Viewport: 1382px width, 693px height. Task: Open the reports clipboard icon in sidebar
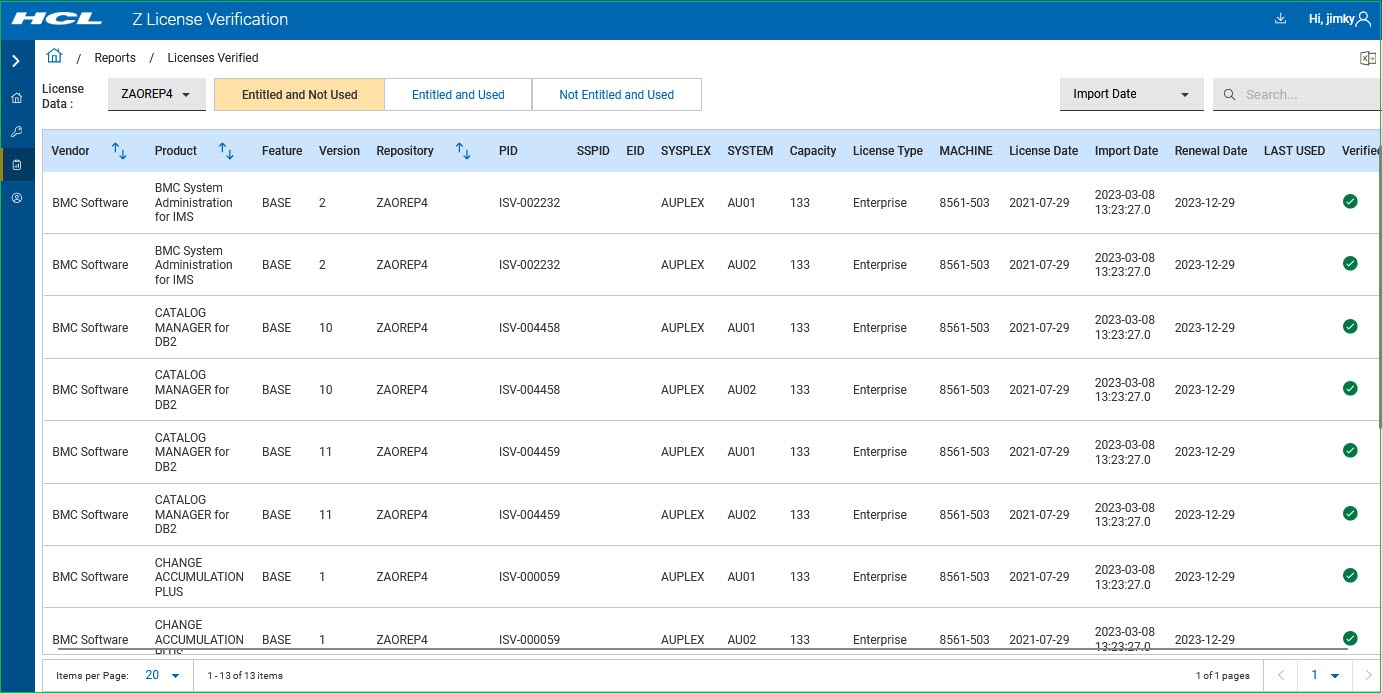click(x=16, y=165)
